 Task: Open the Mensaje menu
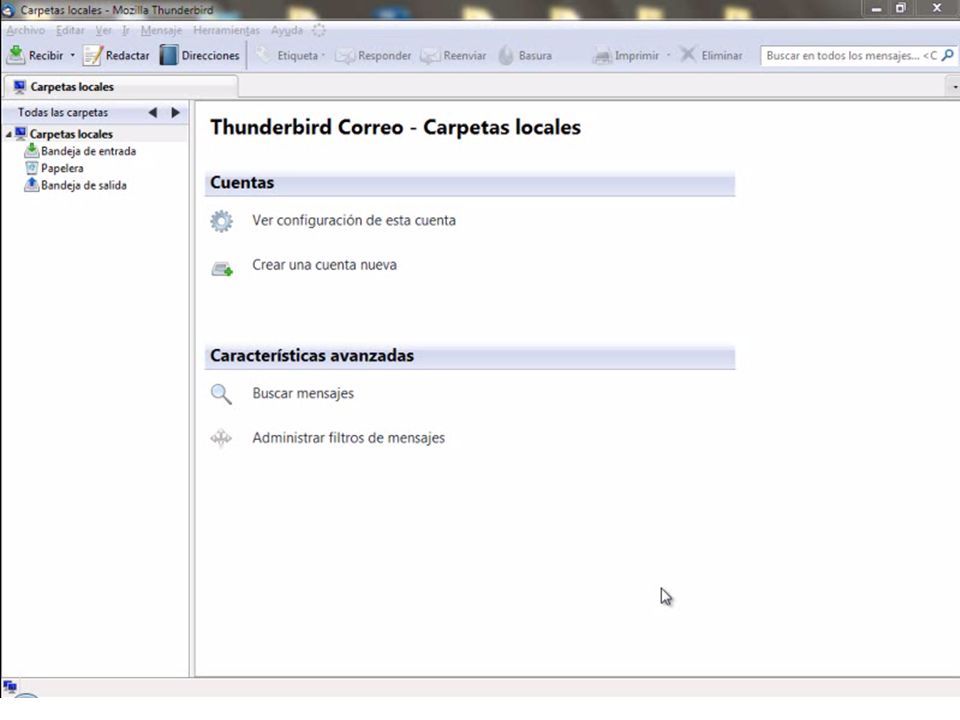pyautogui.click(x=161, y=30)
